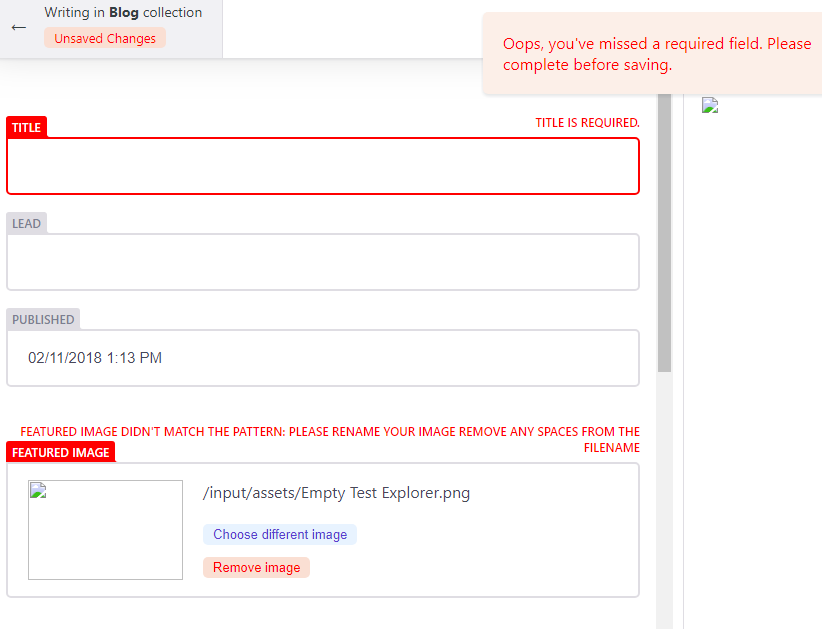Screen dimensions: 822x629
Task: Click the "Writing in Blog collection" header text
Action: click(123, 13)
